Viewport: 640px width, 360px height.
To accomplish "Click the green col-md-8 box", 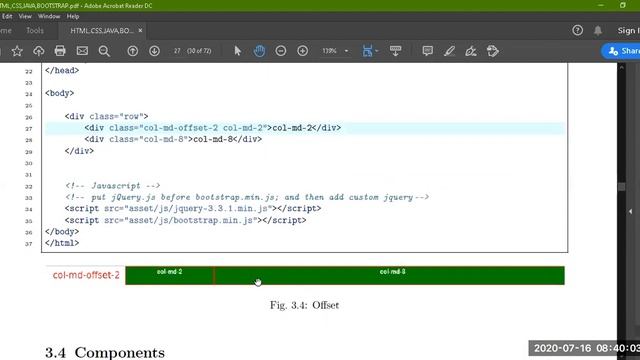I will click(390, 276).
